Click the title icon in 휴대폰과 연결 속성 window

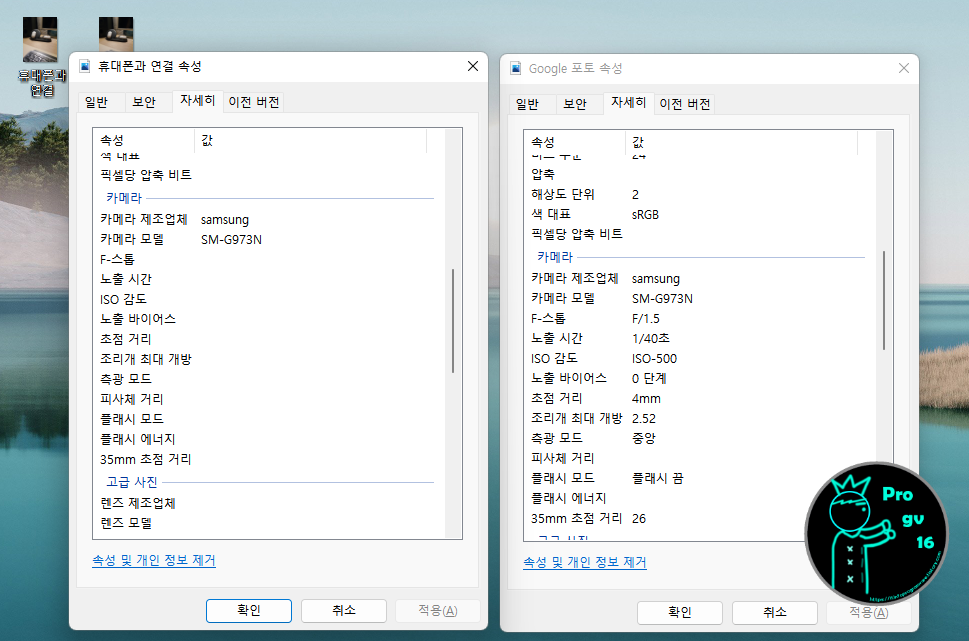pyautogui.click(x=85, y=66)
